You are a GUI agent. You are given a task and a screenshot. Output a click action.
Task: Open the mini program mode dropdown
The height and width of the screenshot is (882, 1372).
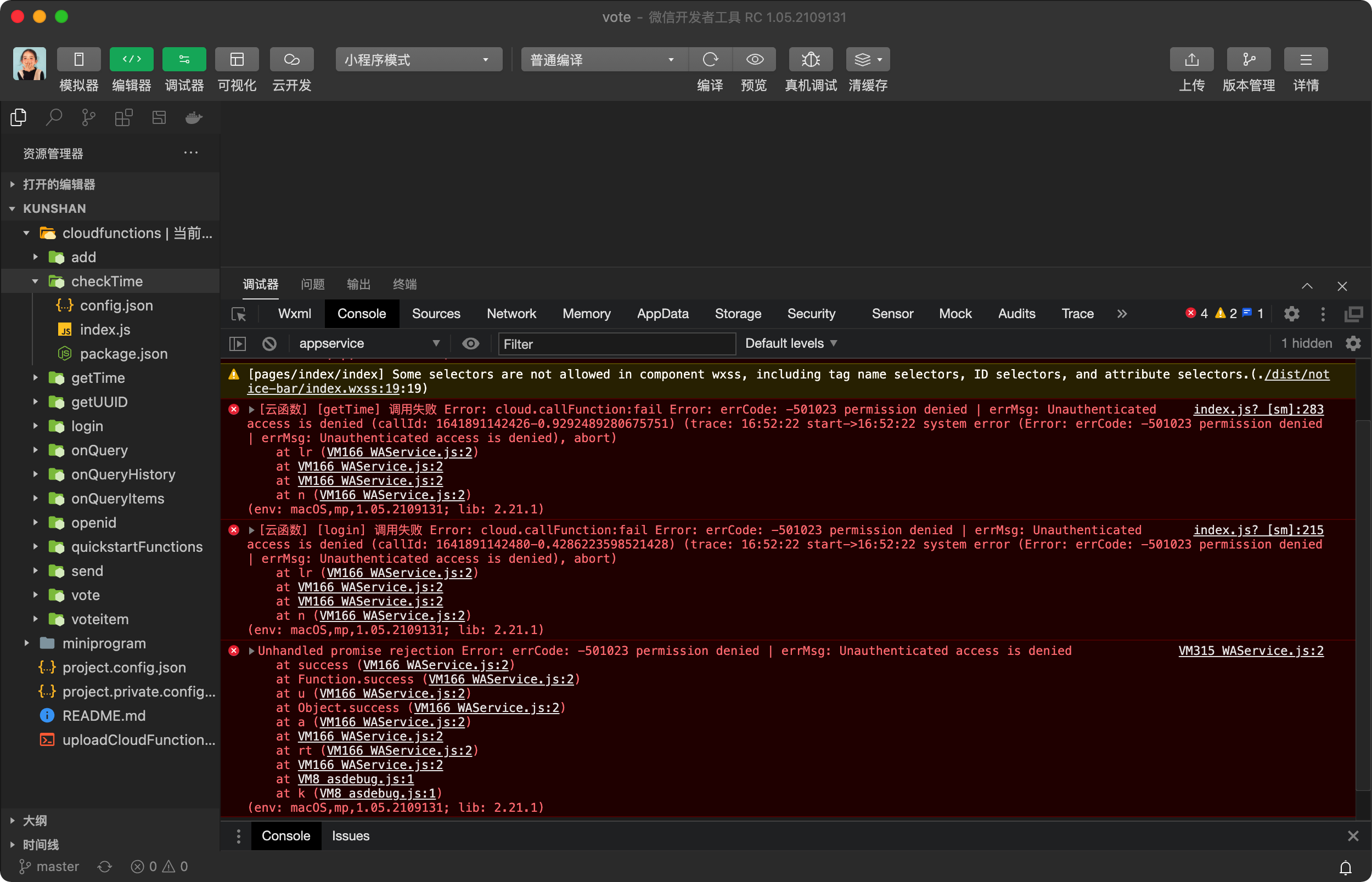[418, 60]
